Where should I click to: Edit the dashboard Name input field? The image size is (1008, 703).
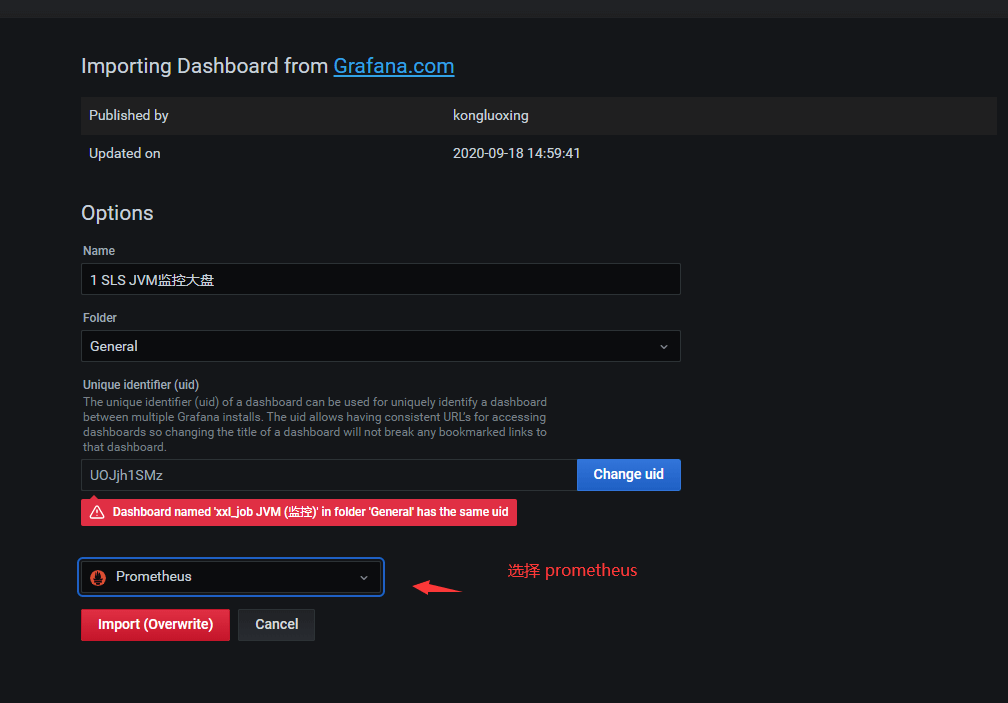[x=381, y=280]
